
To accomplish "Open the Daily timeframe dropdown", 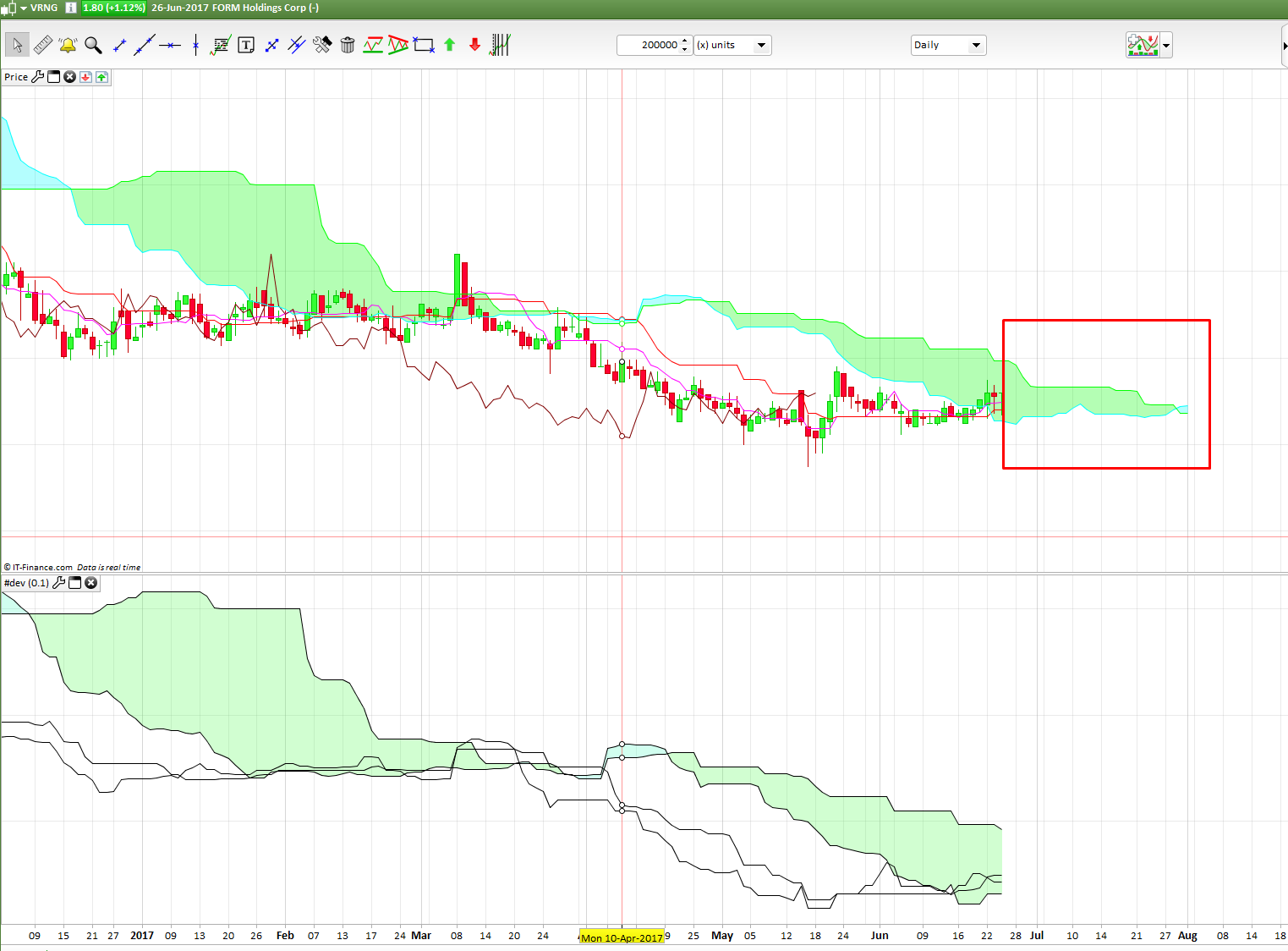I will (x=949, y=45).
